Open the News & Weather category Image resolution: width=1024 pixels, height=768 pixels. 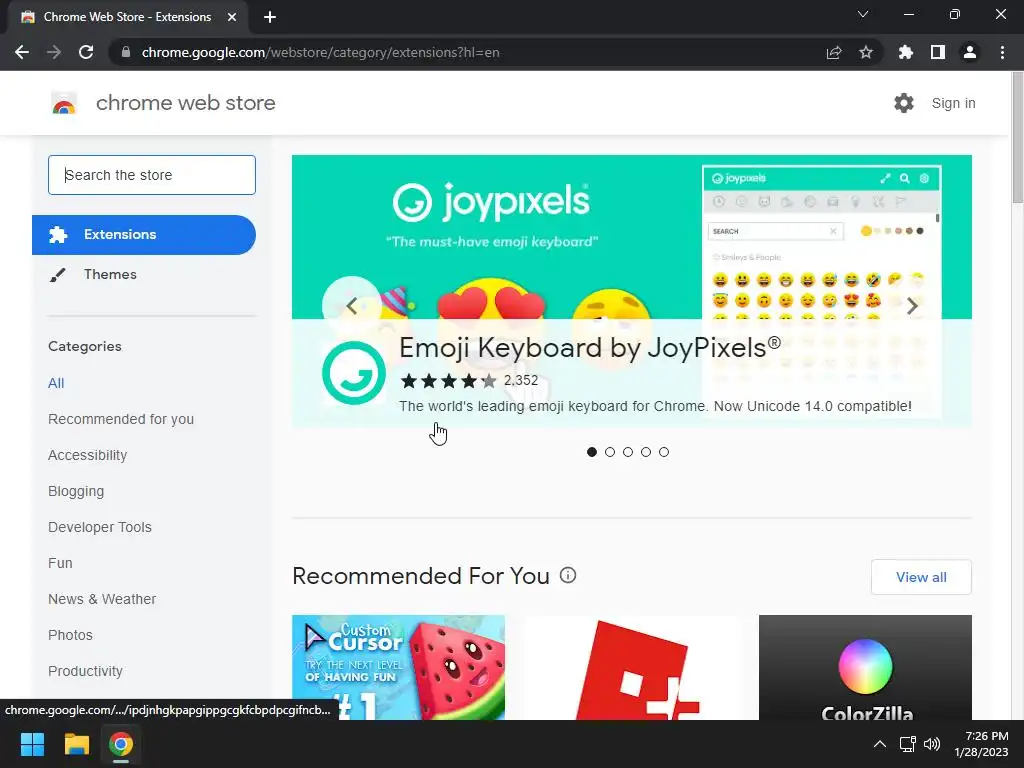click(x=102, y=599)
